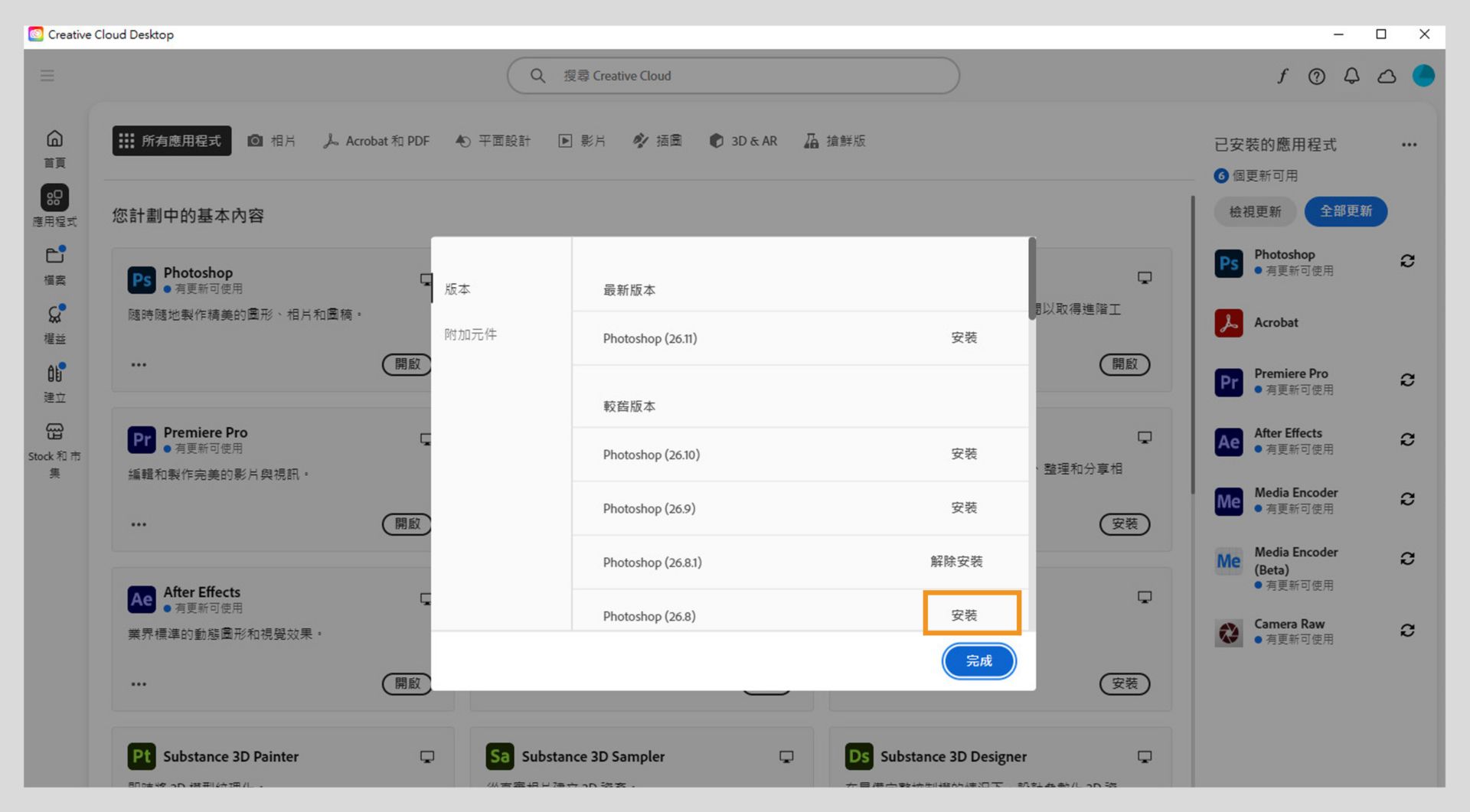Open more options for installed apps panel
Image resolution: width=1470 pixels, height=812 pixels.
pyautogui.click(x=1410, y=145)
